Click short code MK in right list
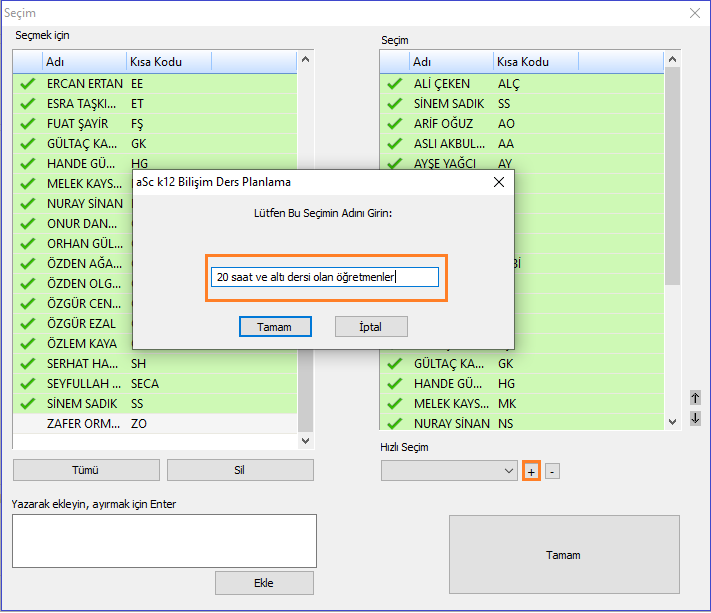 tap(507, 404)
